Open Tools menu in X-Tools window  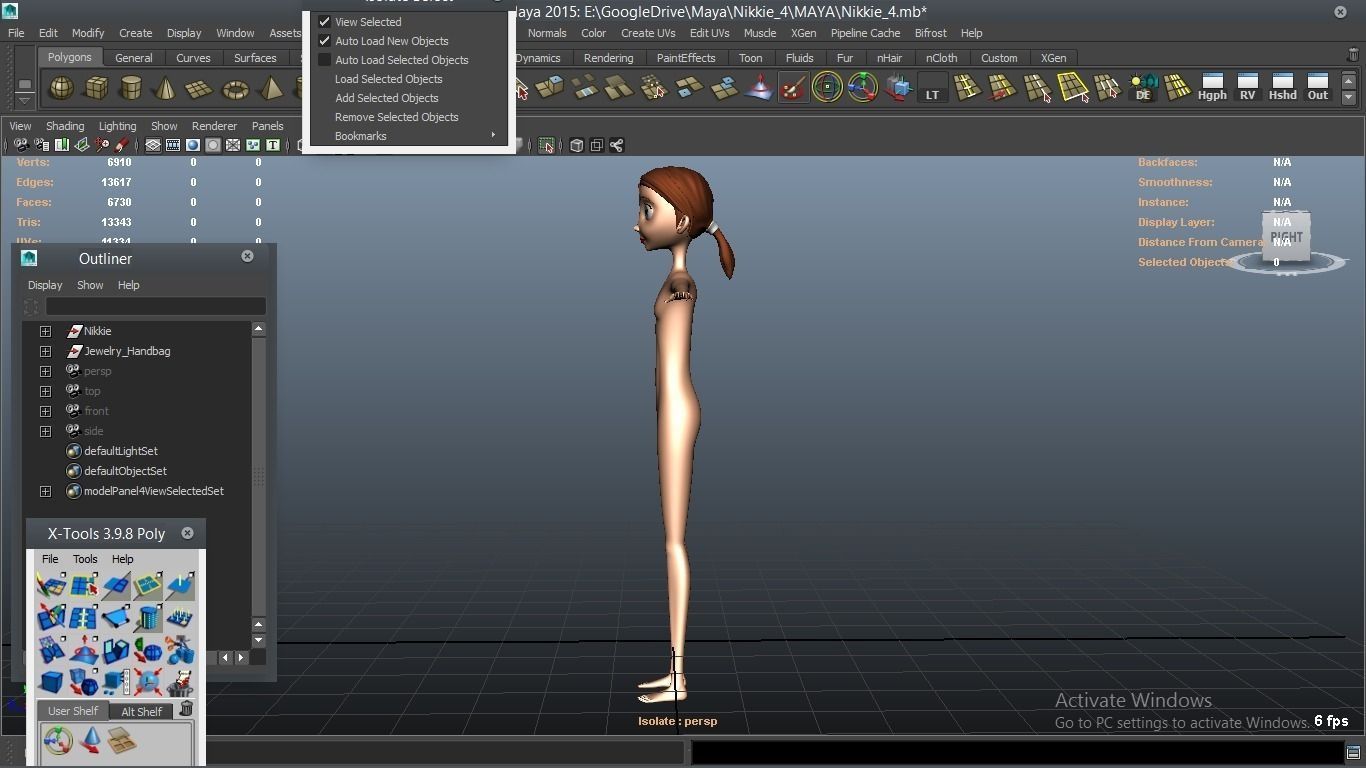(85, 559)
